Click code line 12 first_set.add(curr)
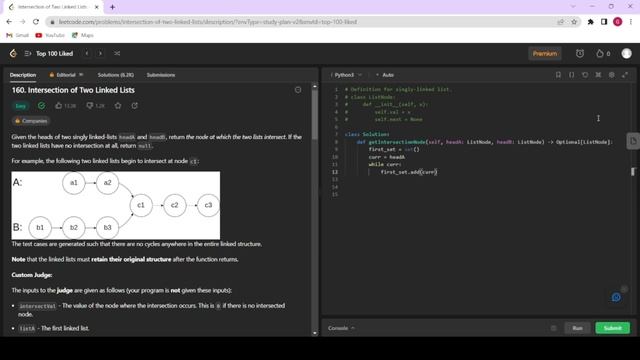Viewport: 640px width, 360px height. click(409, 172)
